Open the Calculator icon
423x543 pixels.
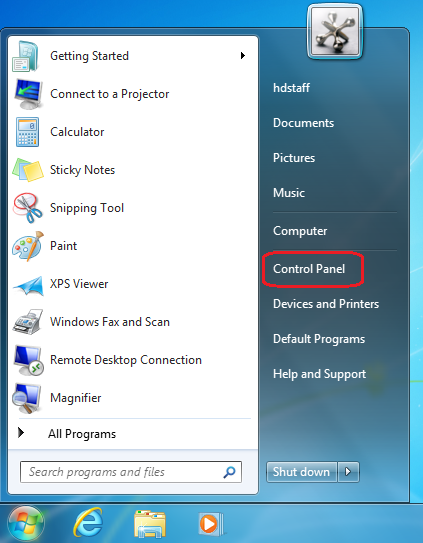[x=27, y=132]
